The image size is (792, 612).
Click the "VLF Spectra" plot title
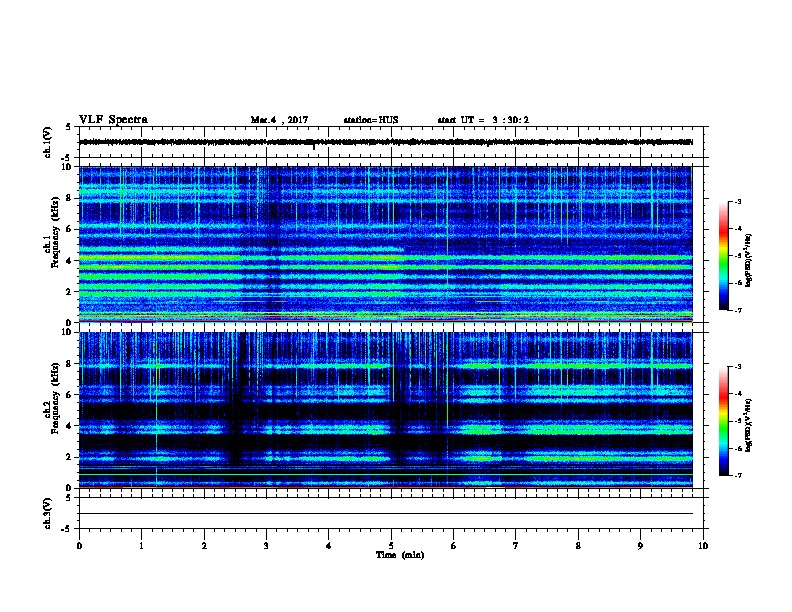[x=113, y=120]
